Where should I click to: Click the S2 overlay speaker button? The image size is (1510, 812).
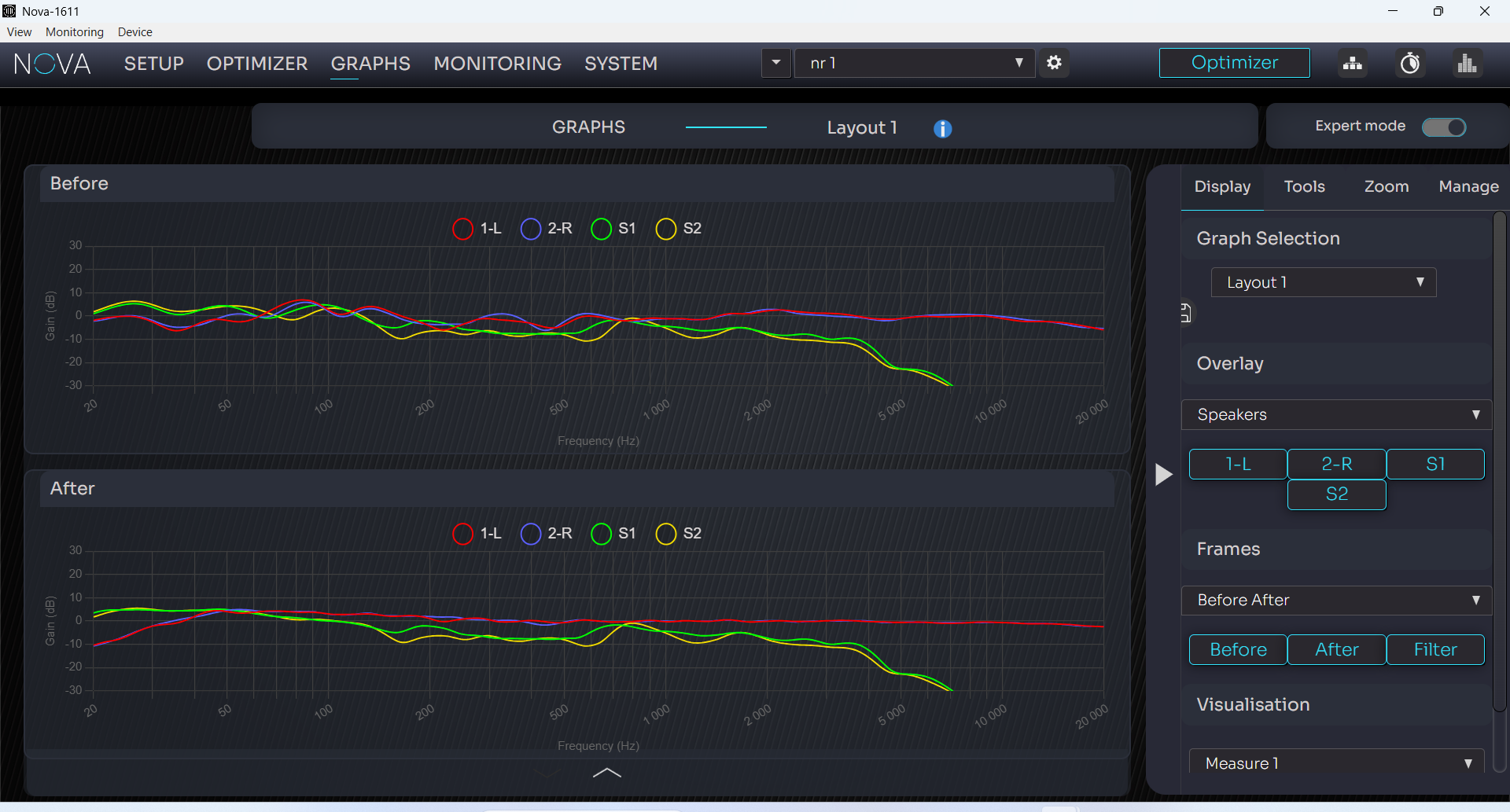click(x=1337, y=494)
